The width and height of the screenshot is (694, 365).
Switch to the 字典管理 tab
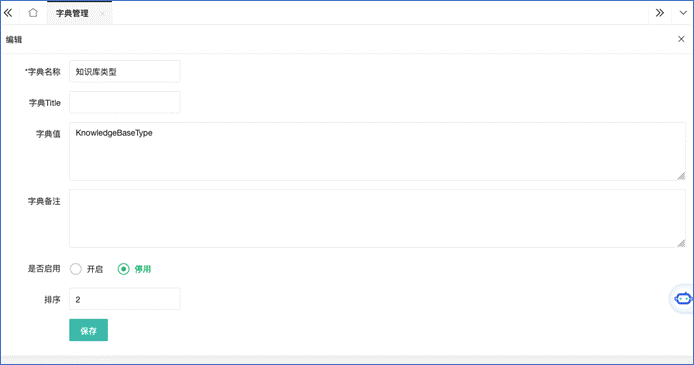72,14
